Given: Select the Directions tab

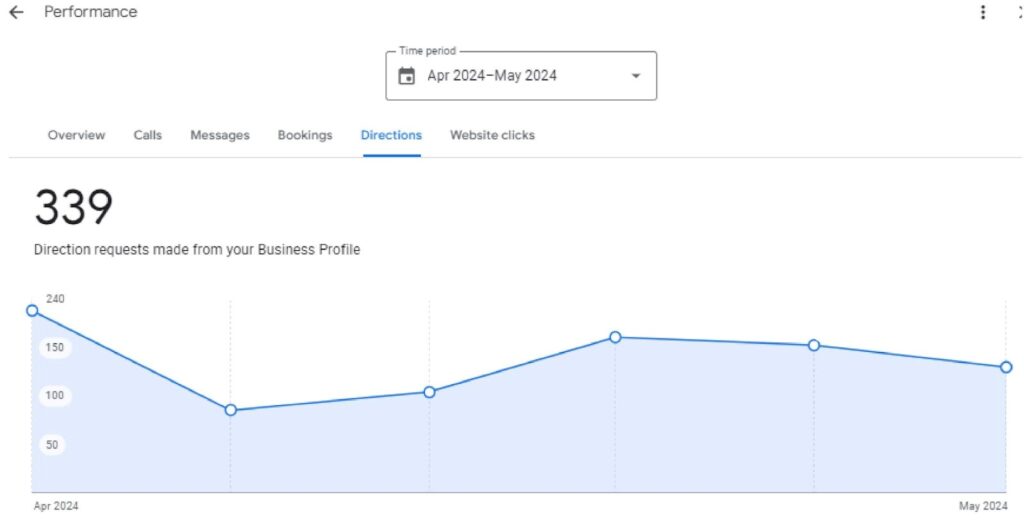Looking at the screenshot, I should pyautogui.click(x=391, y=135).
